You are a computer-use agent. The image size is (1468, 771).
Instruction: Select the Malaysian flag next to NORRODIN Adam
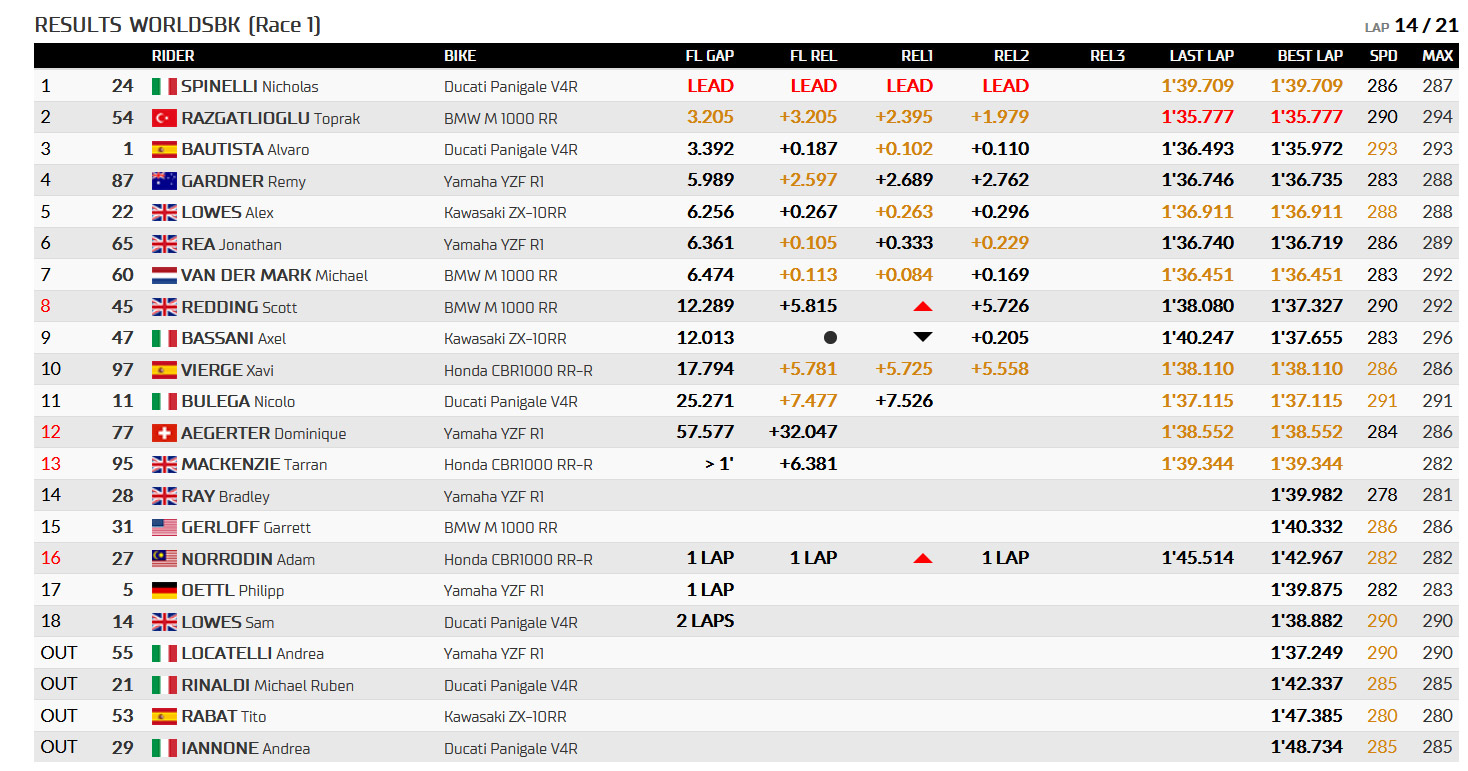(164, 559)
